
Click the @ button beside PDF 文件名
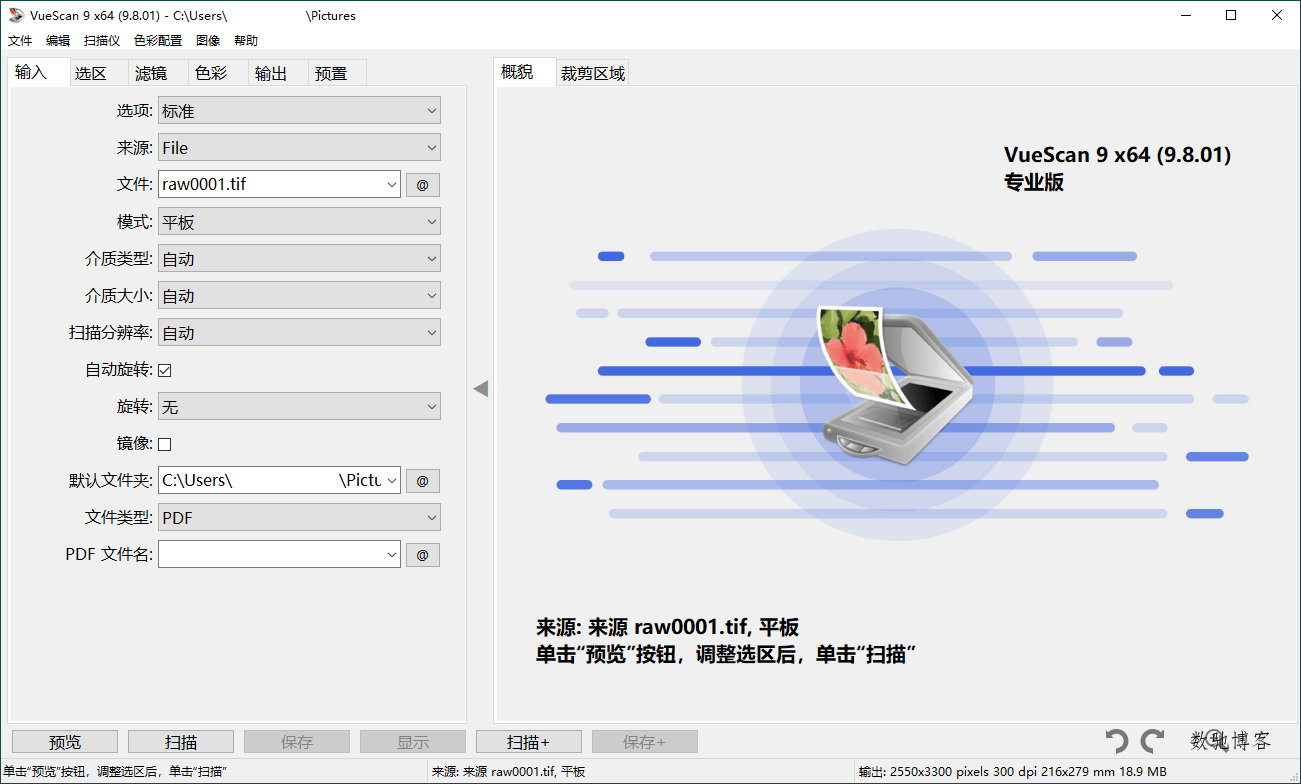coord(422,555)
